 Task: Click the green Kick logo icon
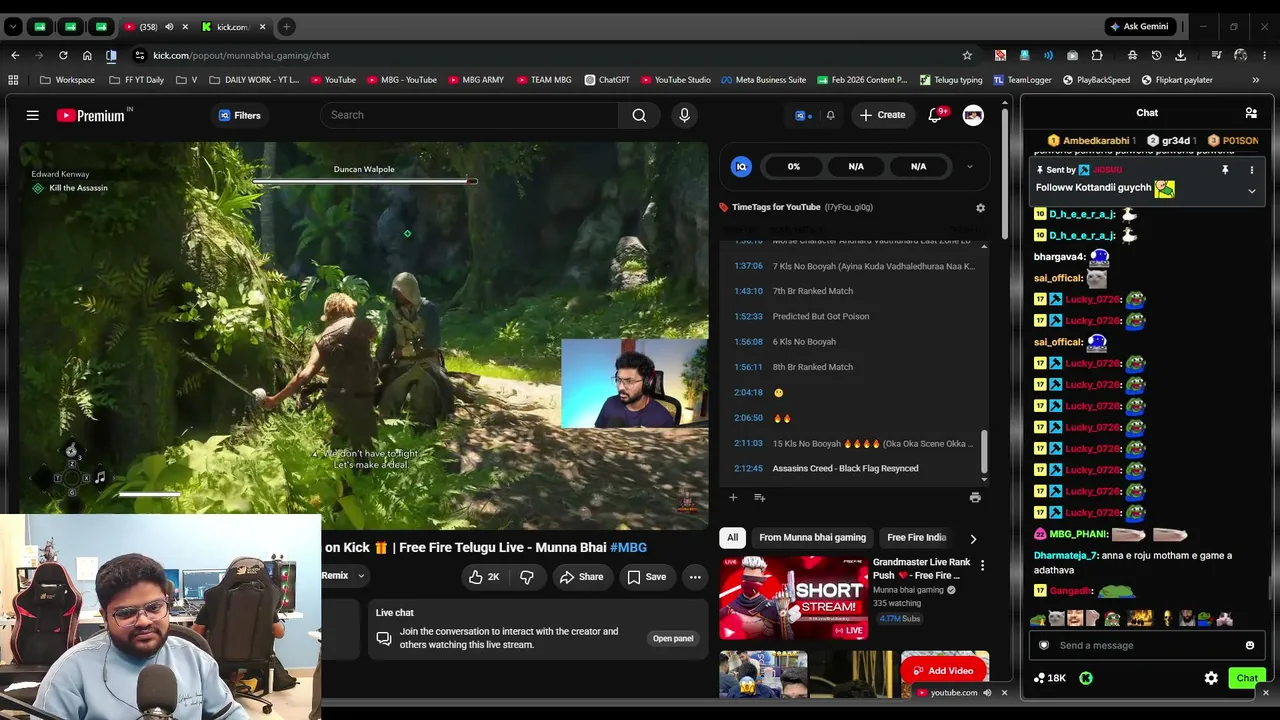pyautogui.click(x=1086, y=678)
